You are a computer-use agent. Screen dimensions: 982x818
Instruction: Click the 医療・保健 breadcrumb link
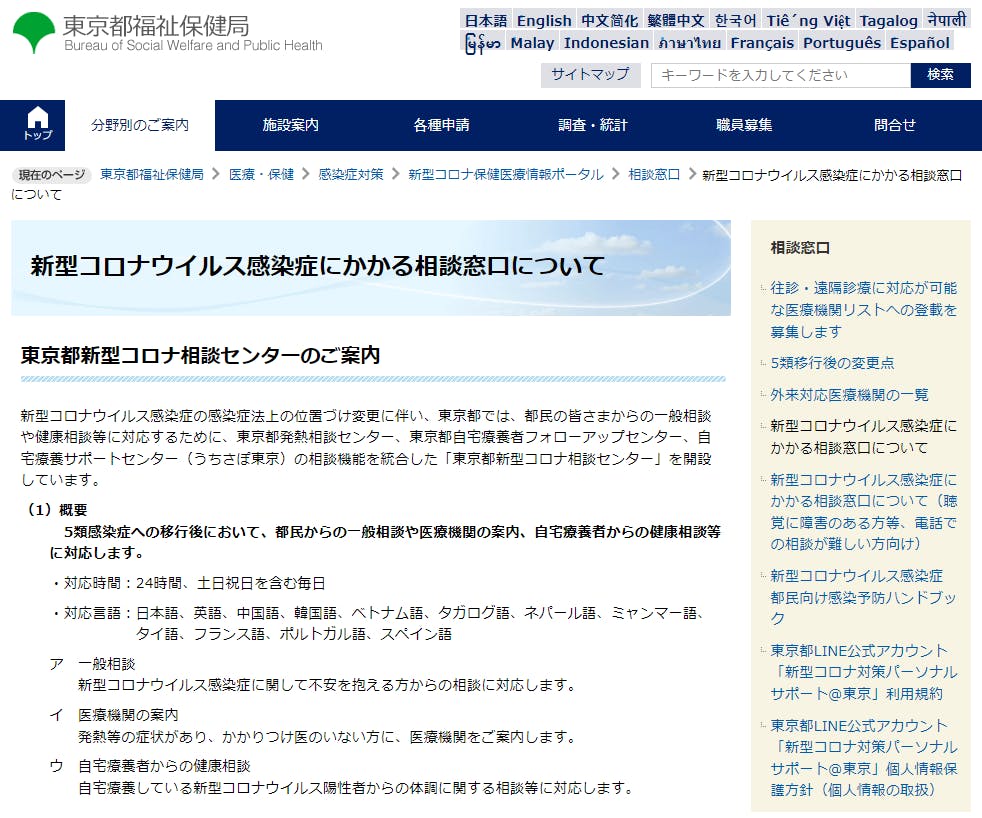coord(261,174)
